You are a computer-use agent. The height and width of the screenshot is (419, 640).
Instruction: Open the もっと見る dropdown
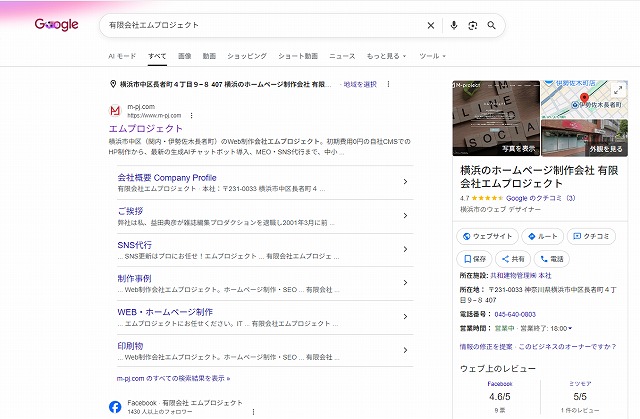(386, 56)
